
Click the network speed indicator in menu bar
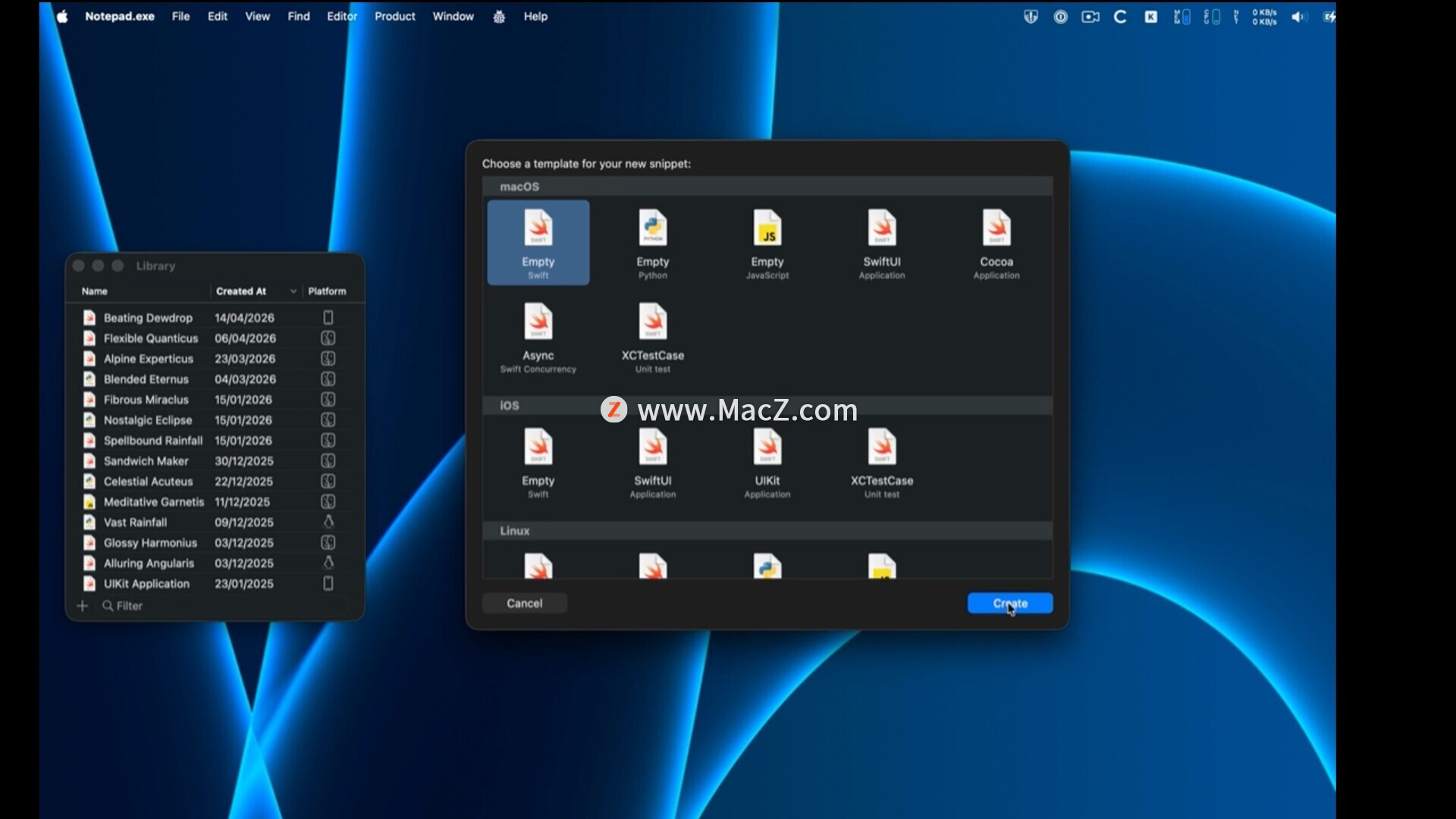(x=1264, y=17)
